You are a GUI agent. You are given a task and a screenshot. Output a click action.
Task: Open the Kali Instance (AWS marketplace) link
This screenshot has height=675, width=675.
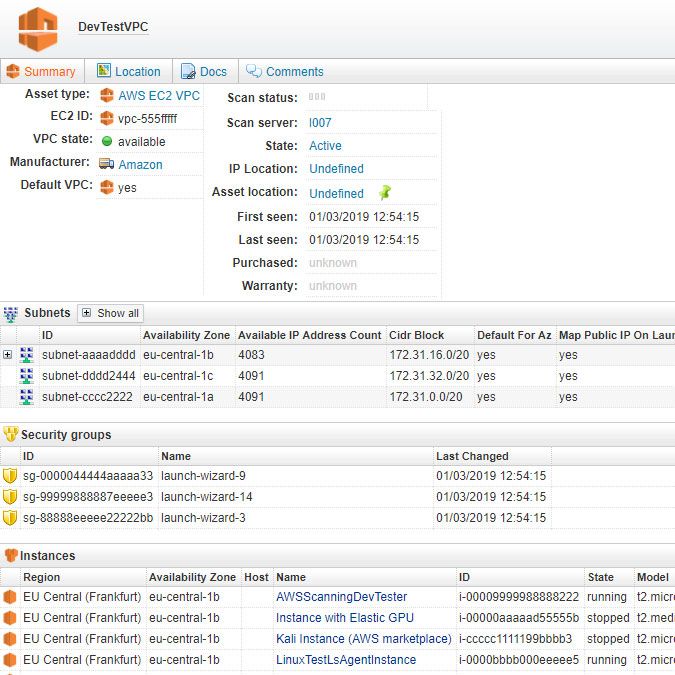tap(363, 638)
